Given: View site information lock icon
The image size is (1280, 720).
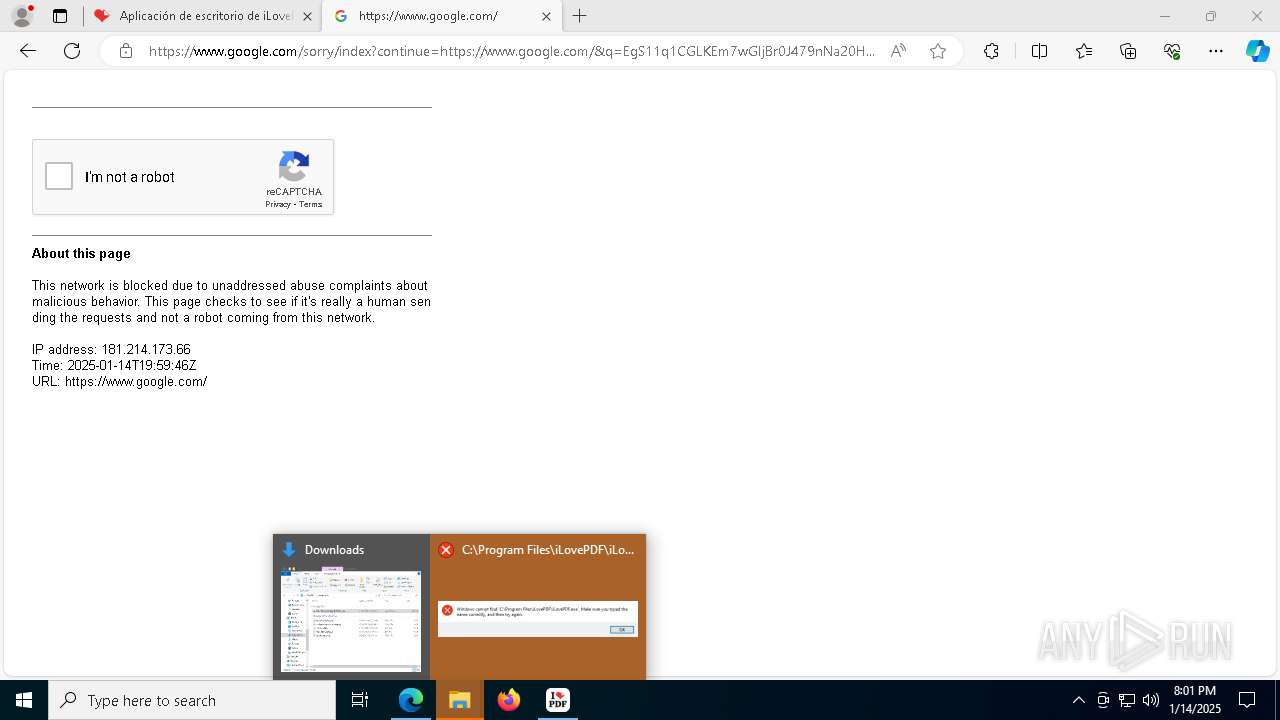Looking at the screenshot, I should tap(126, 51).
